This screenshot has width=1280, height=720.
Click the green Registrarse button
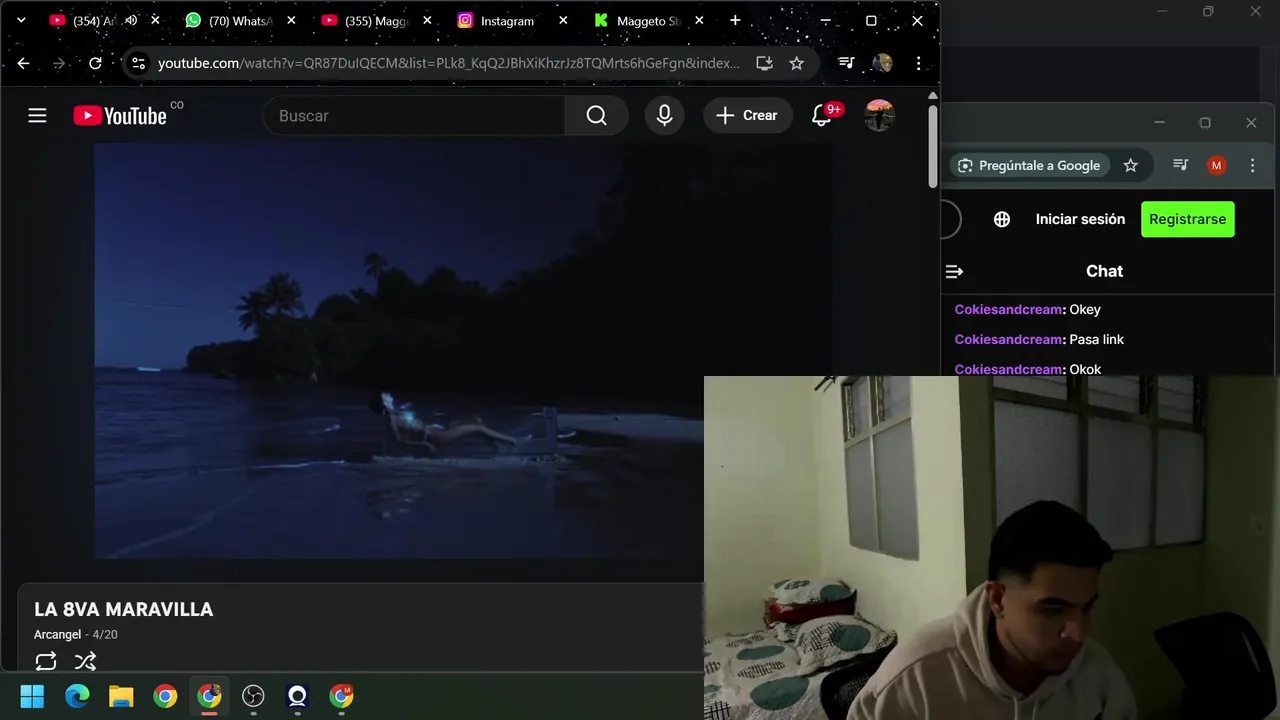[1188, 219]
